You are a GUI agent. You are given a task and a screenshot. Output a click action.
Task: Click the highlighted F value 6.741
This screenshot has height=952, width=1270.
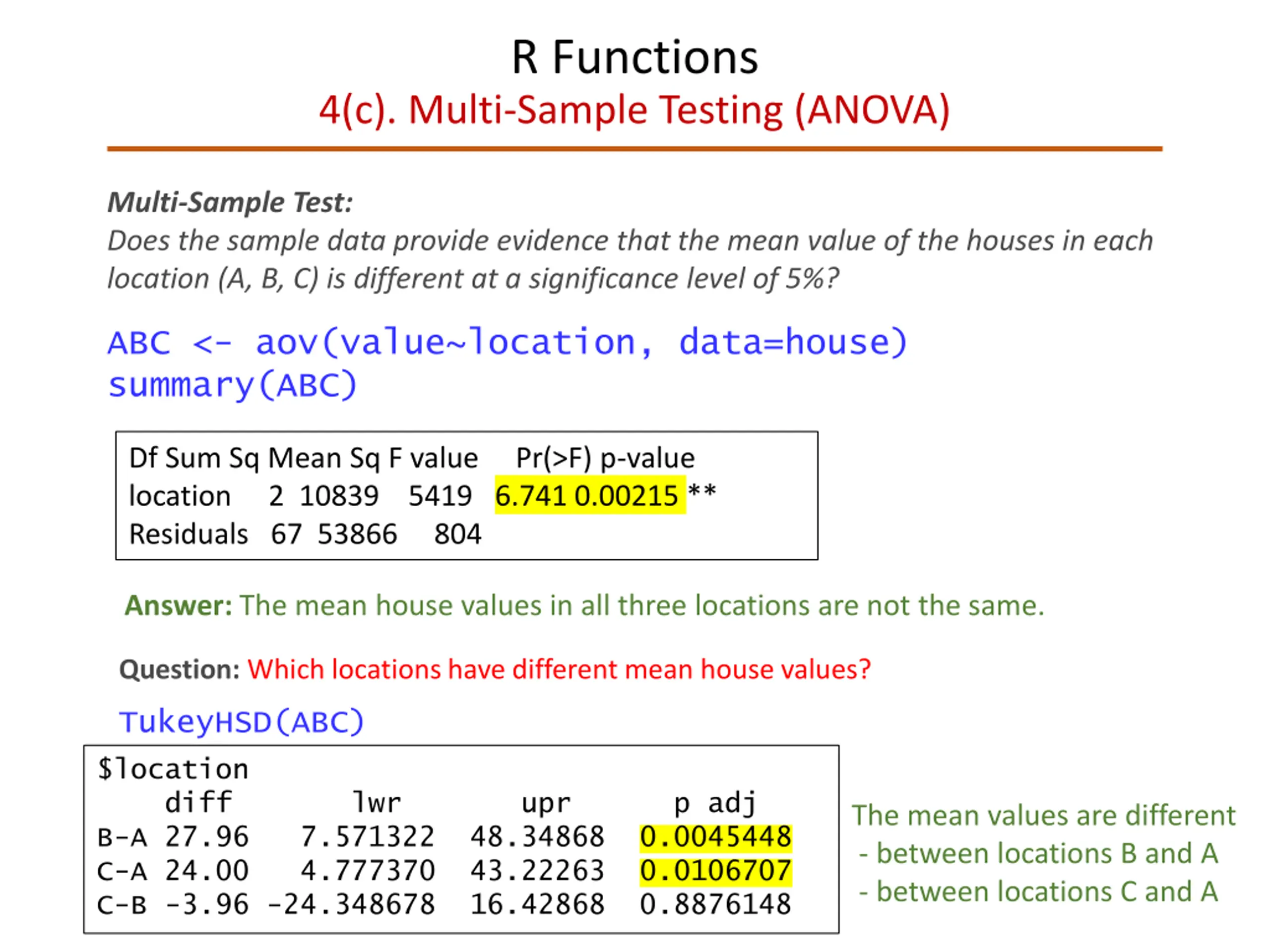tap(531, 495)
